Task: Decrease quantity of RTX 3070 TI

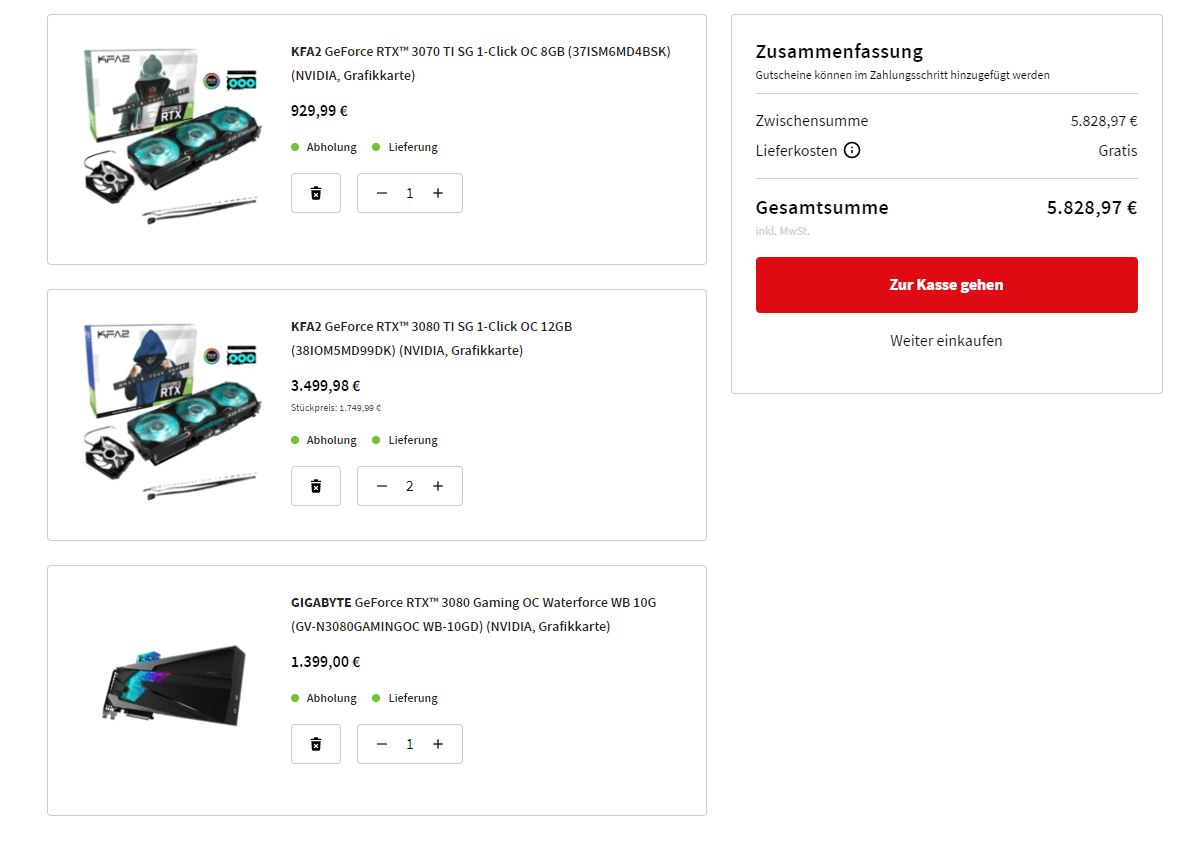Action: pos(382,193)
